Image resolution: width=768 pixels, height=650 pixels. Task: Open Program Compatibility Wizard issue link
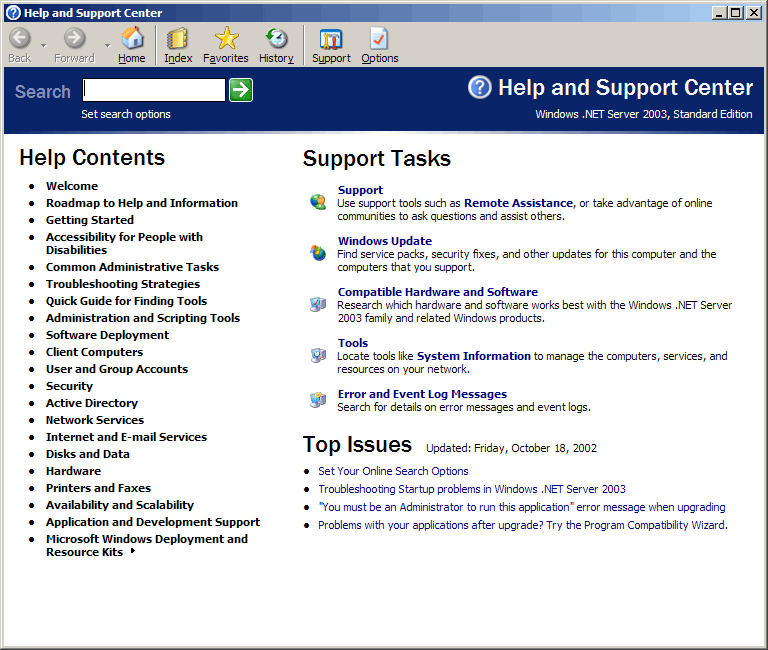523,525
